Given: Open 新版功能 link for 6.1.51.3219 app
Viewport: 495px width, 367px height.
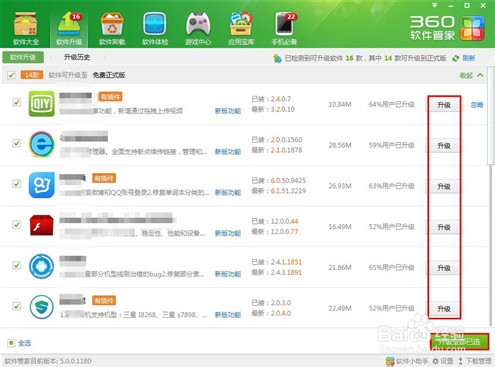Looking at the screenshot, I should 228,192.
